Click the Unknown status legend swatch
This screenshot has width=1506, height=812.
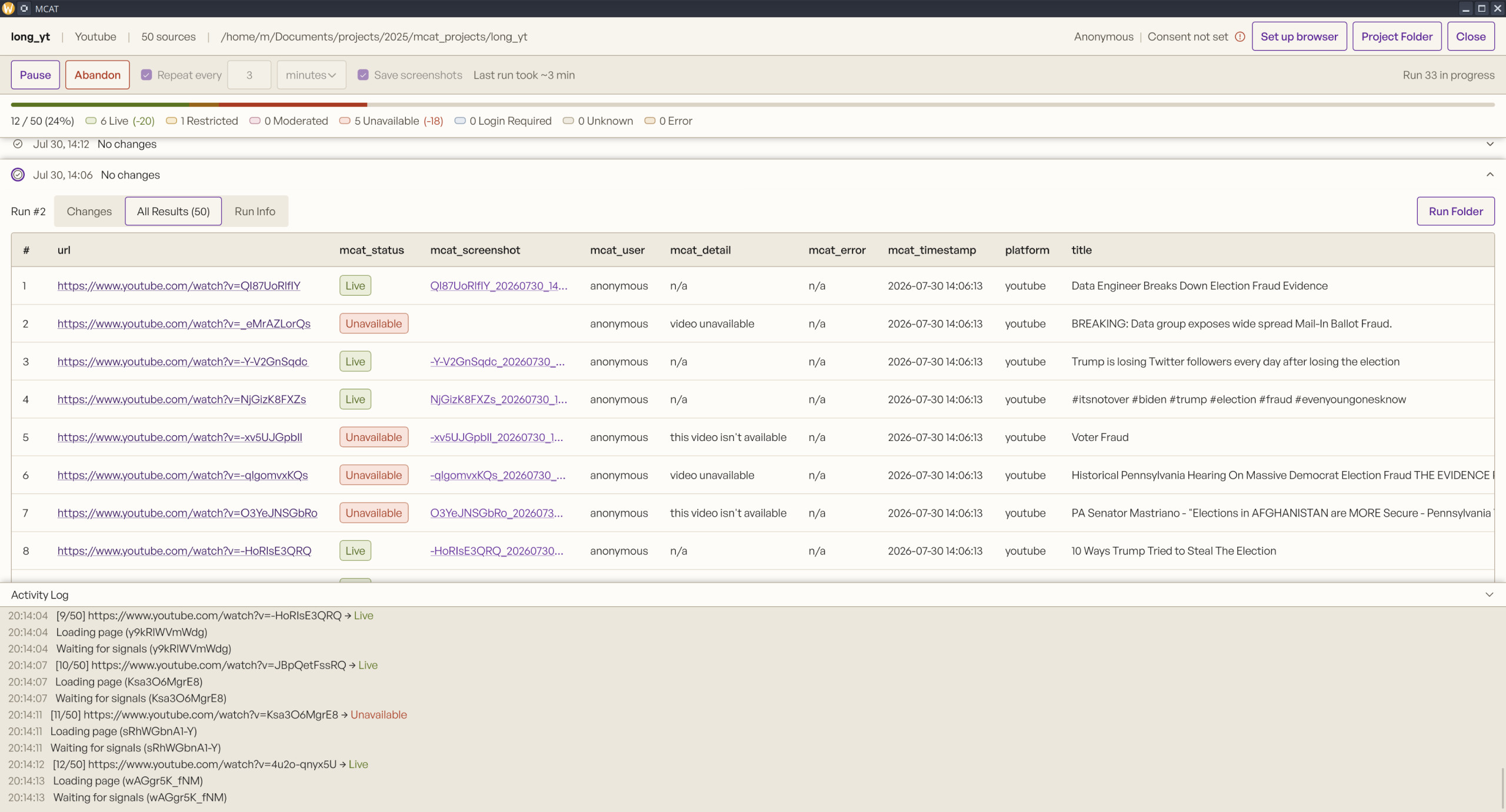568,121
